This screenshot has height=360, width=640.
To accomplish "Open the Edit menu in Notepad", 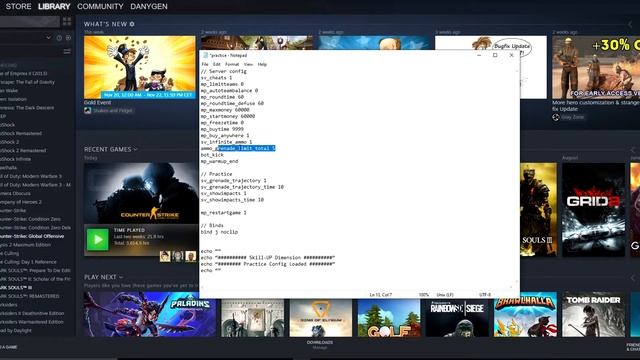I will [x=216, y=64].
